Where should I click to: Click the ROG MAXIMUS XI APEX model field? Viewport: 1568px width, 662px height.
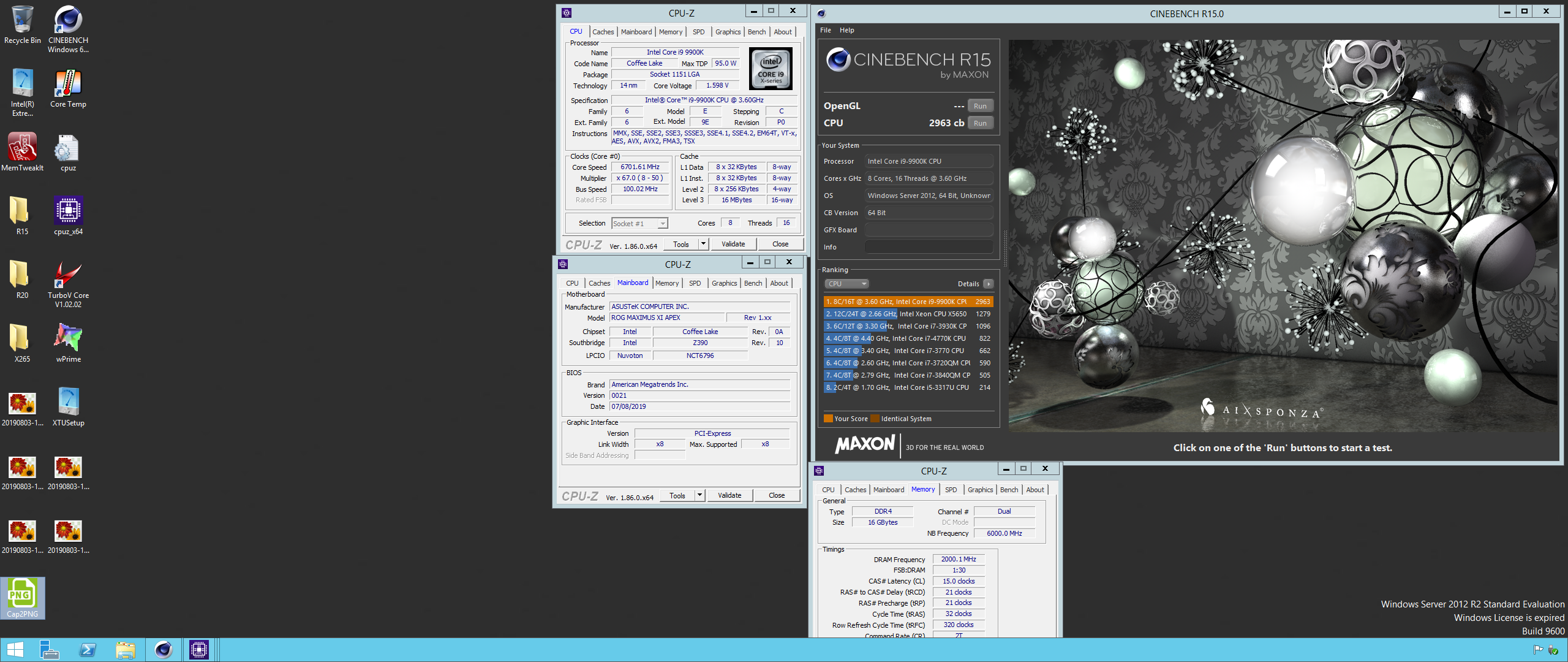click(667, 318)
